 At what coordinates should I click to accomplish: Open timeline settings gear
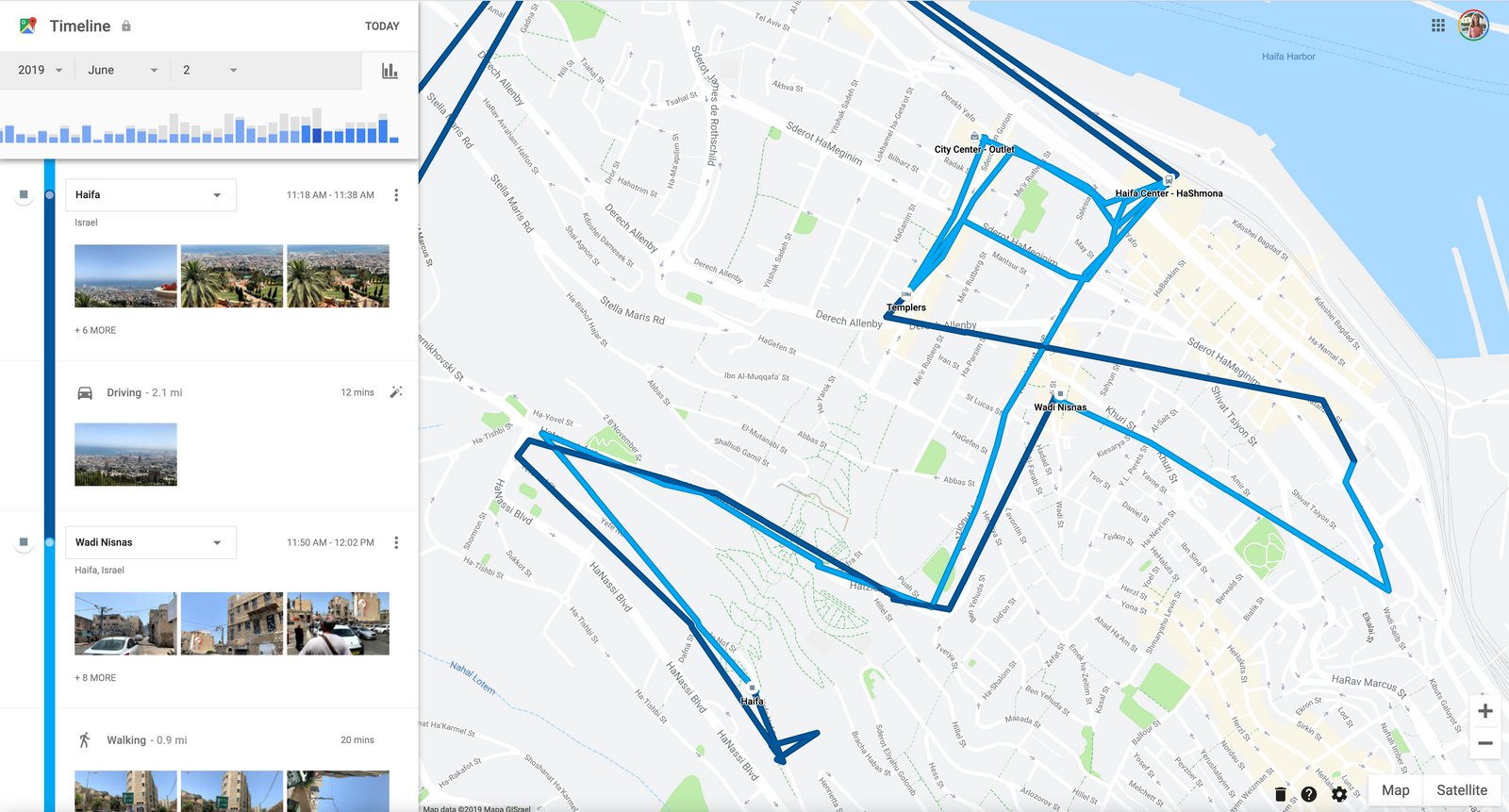[x=1339, y=794]
